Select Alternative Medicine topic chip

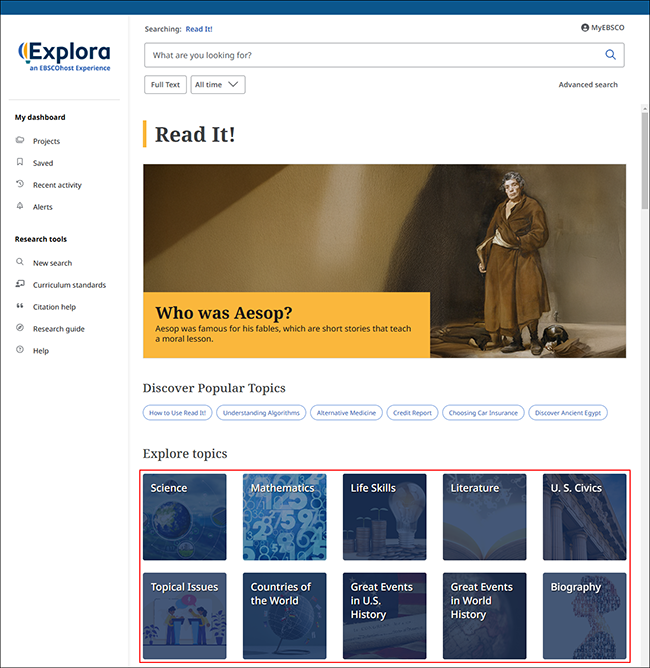tap(346, 412)
